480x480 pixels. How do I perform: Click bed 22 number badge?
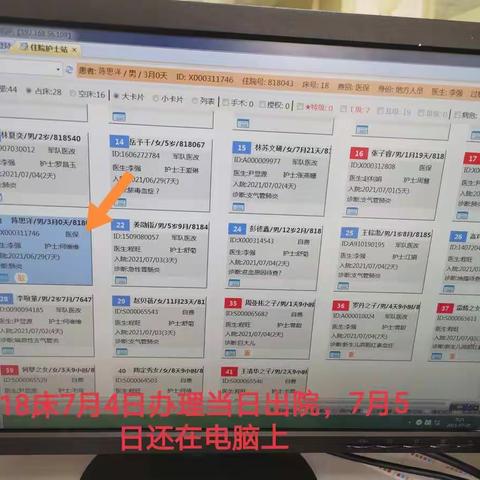(x=120, y=225)
